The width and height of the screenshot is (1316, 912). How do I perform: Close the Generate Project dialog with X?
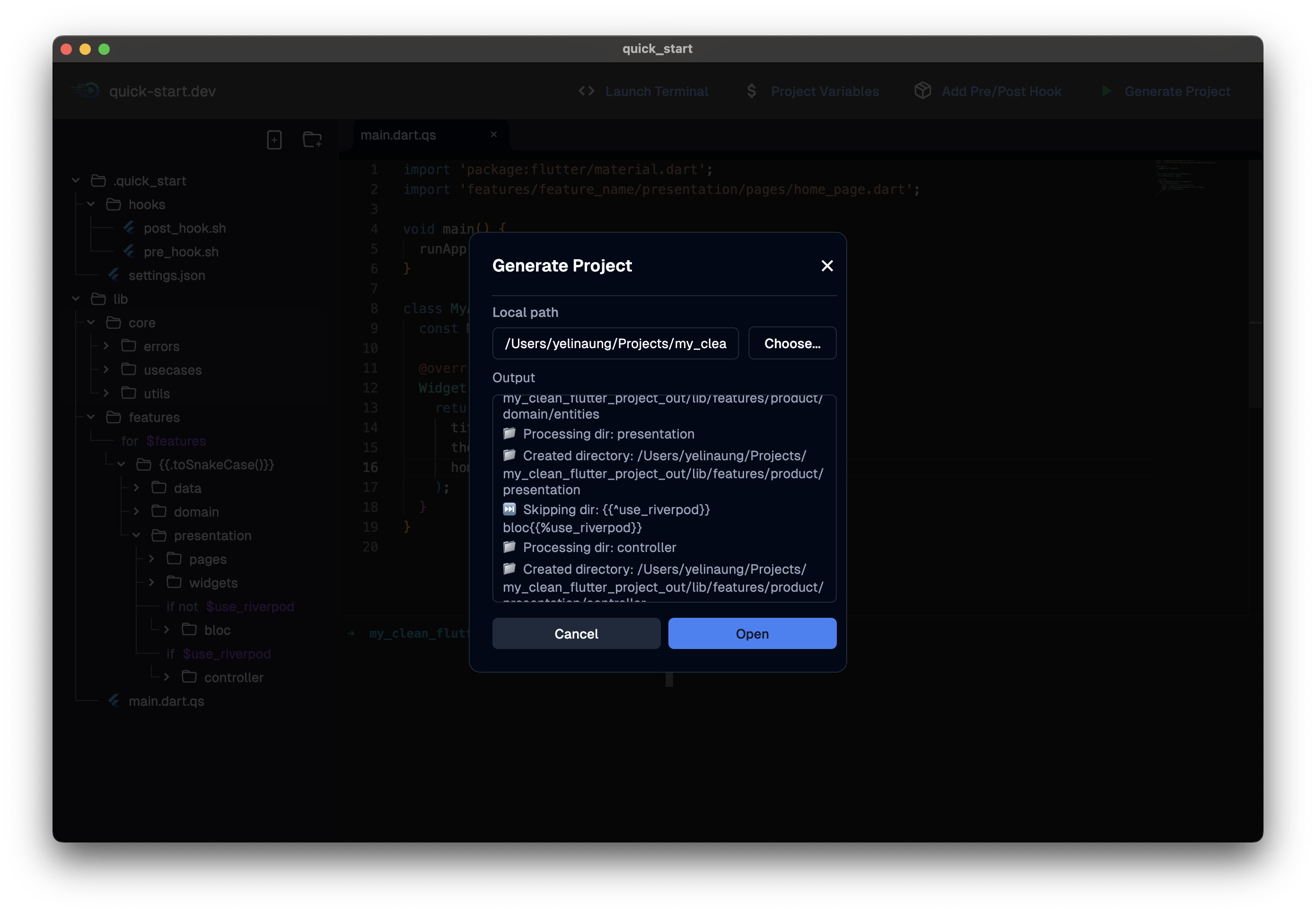click(827, 265)
